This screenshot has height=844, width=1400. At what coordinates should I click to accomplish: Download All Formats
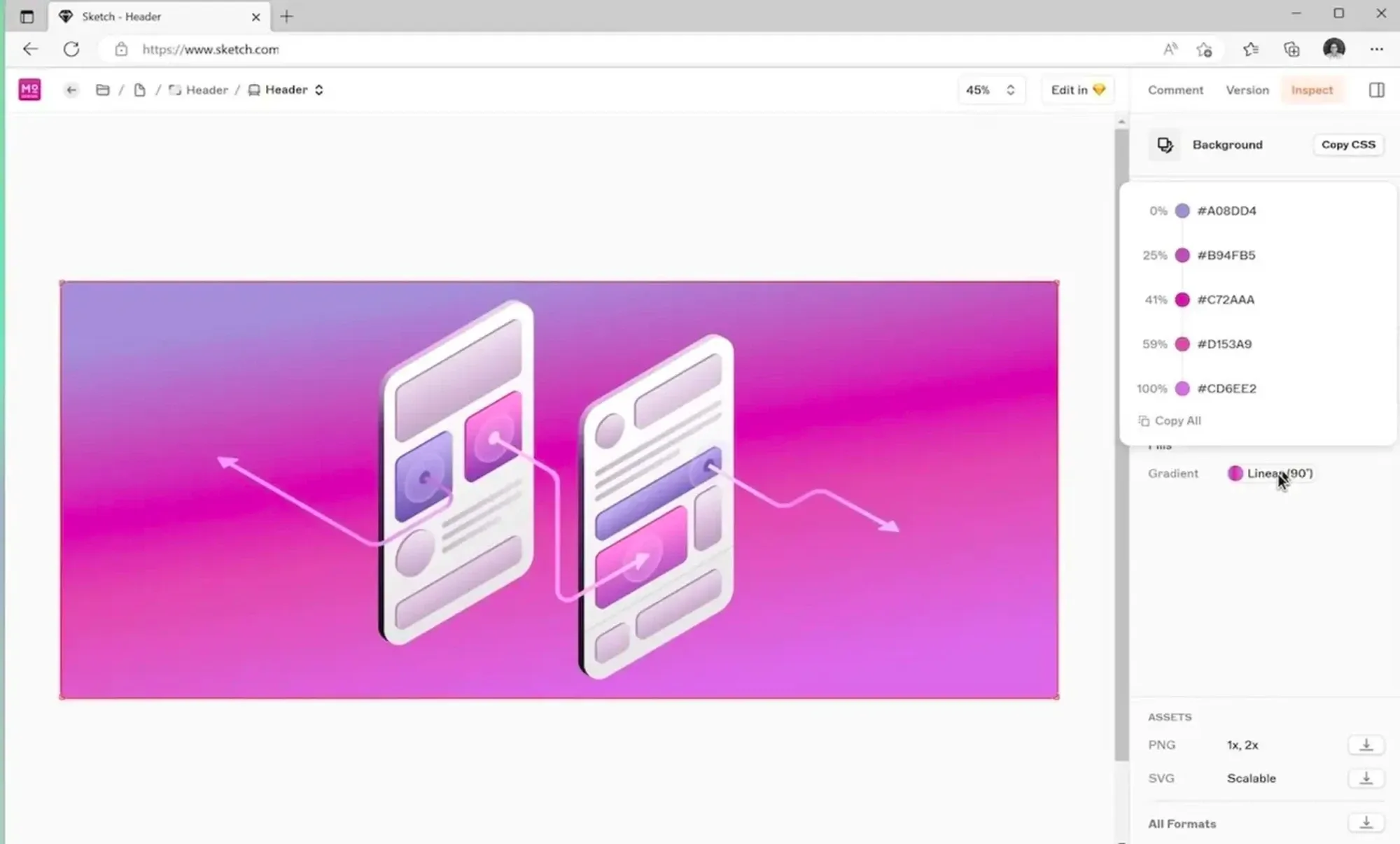(x=1366, y=824)
